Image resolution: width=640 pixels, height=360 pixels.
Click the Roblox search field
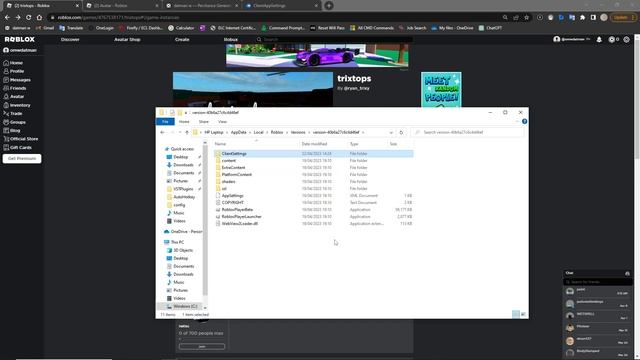tap(334, 40)
